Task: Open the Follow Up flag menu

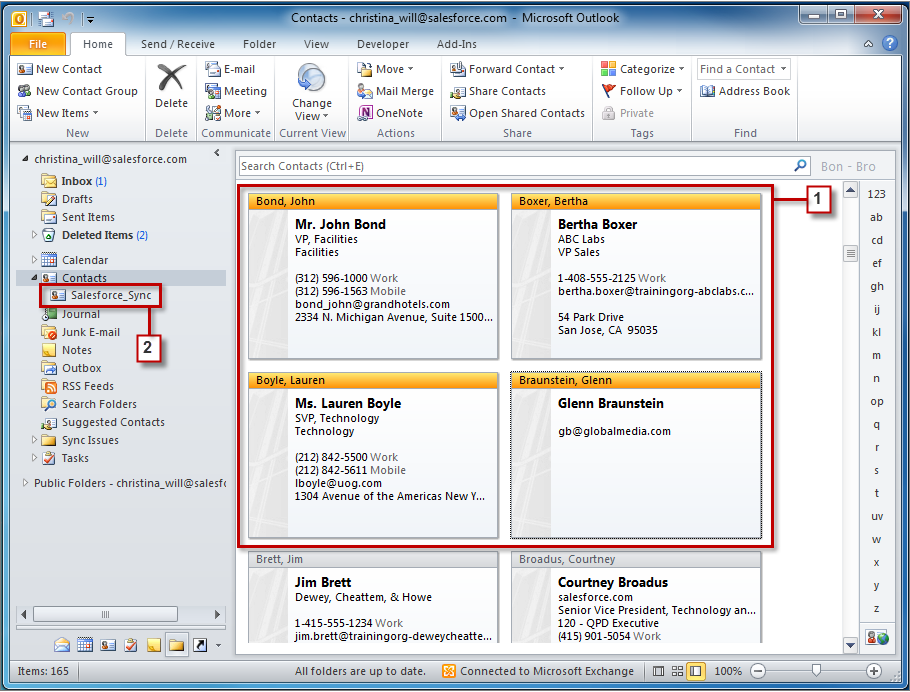Action: (x=641, y=91)
